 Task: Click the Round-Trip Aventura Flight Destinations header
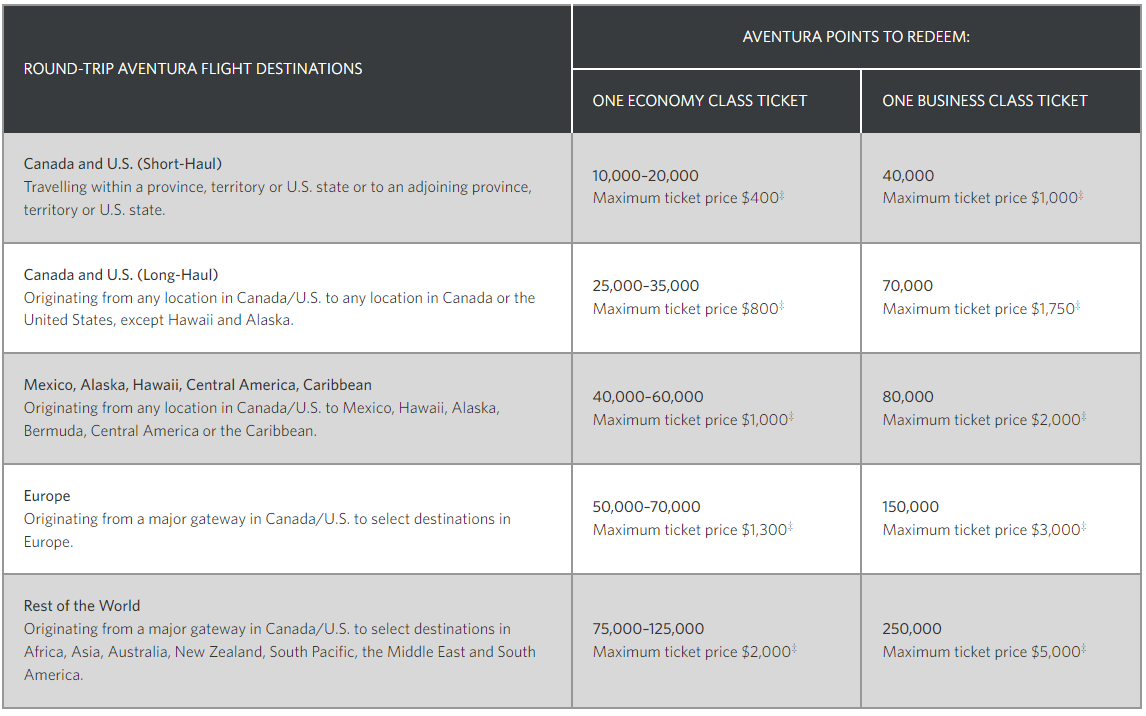click(193, 69)
